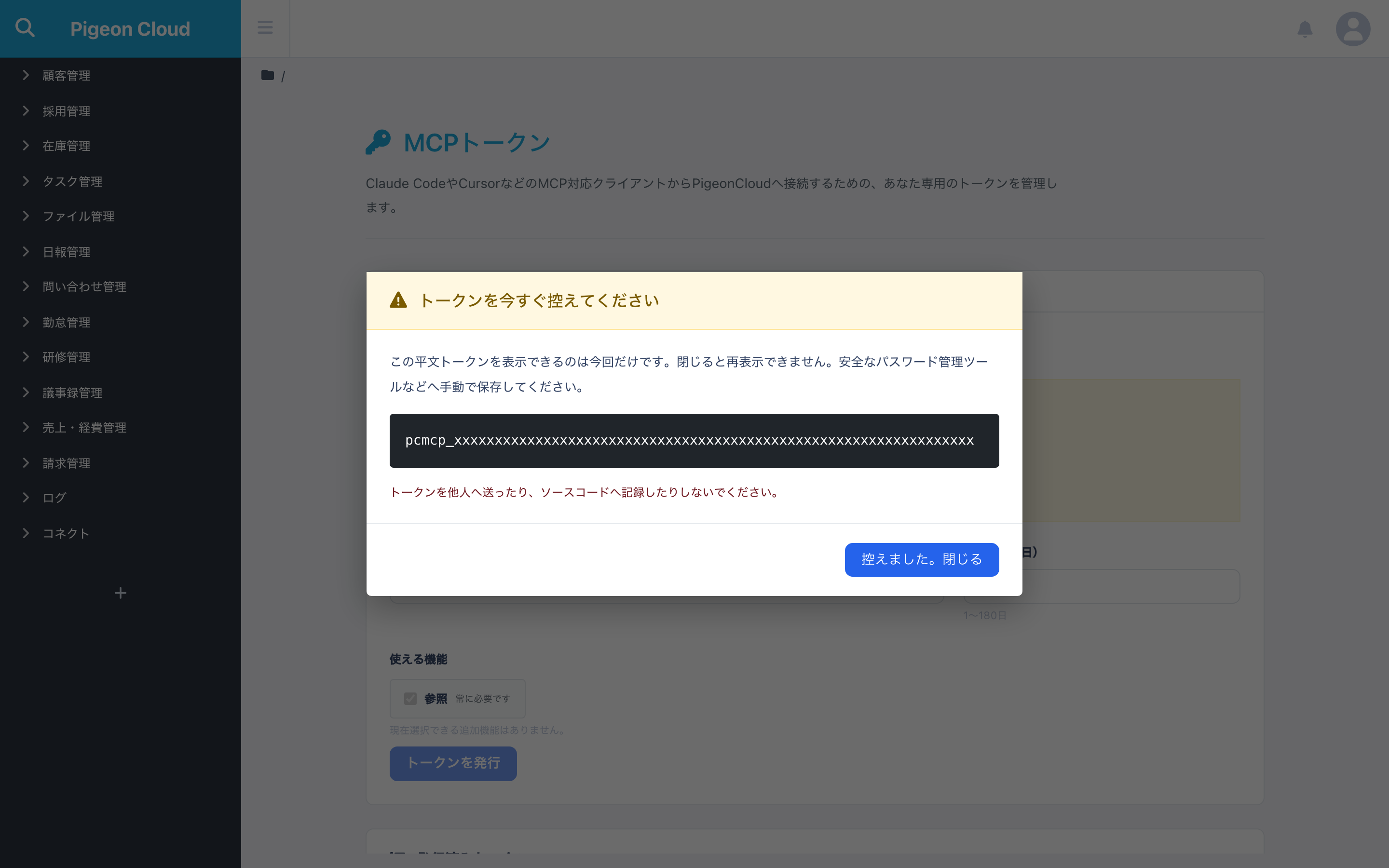Viewport: 1389px width, 868px height.
Task: Open the user account avatar
Action: pyautogui.click(x=1353, y=29)
